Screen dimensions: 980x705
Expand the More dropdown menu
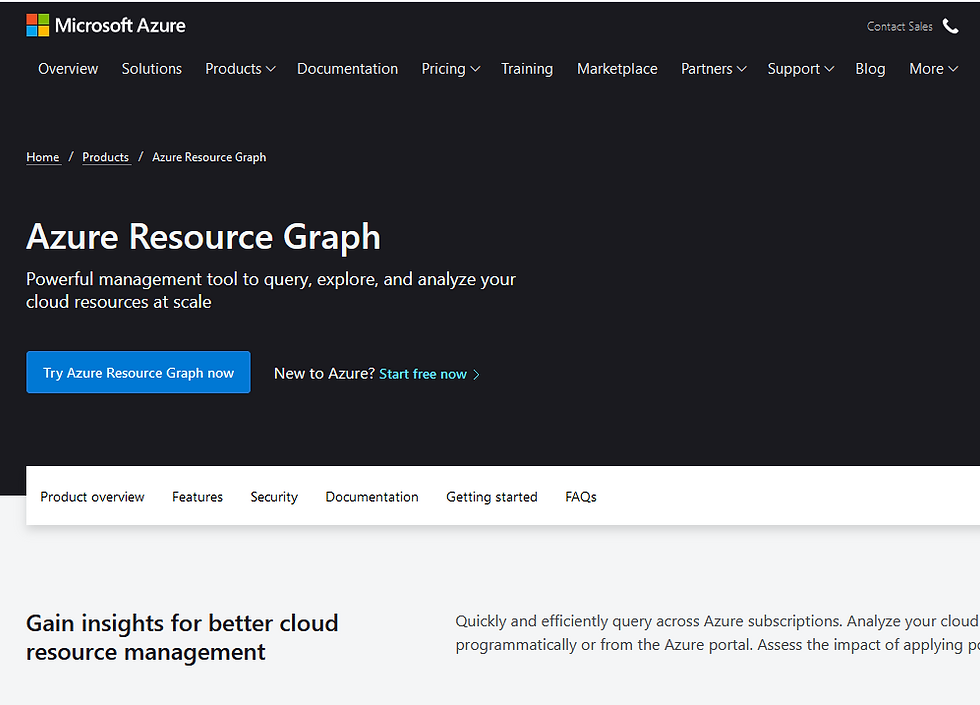(x=933, y=69)
